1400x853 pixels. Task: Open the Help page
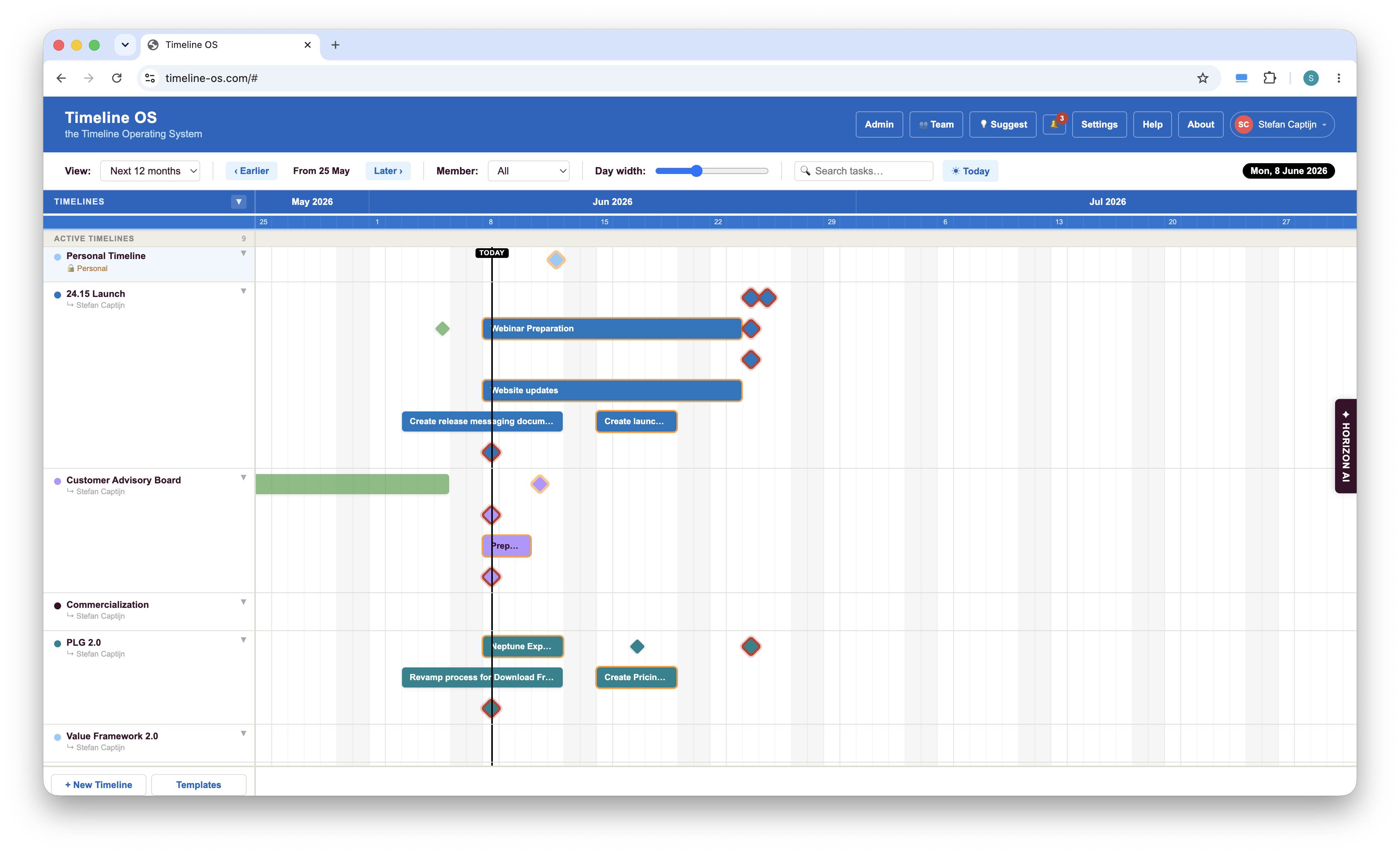point(1152,125)
